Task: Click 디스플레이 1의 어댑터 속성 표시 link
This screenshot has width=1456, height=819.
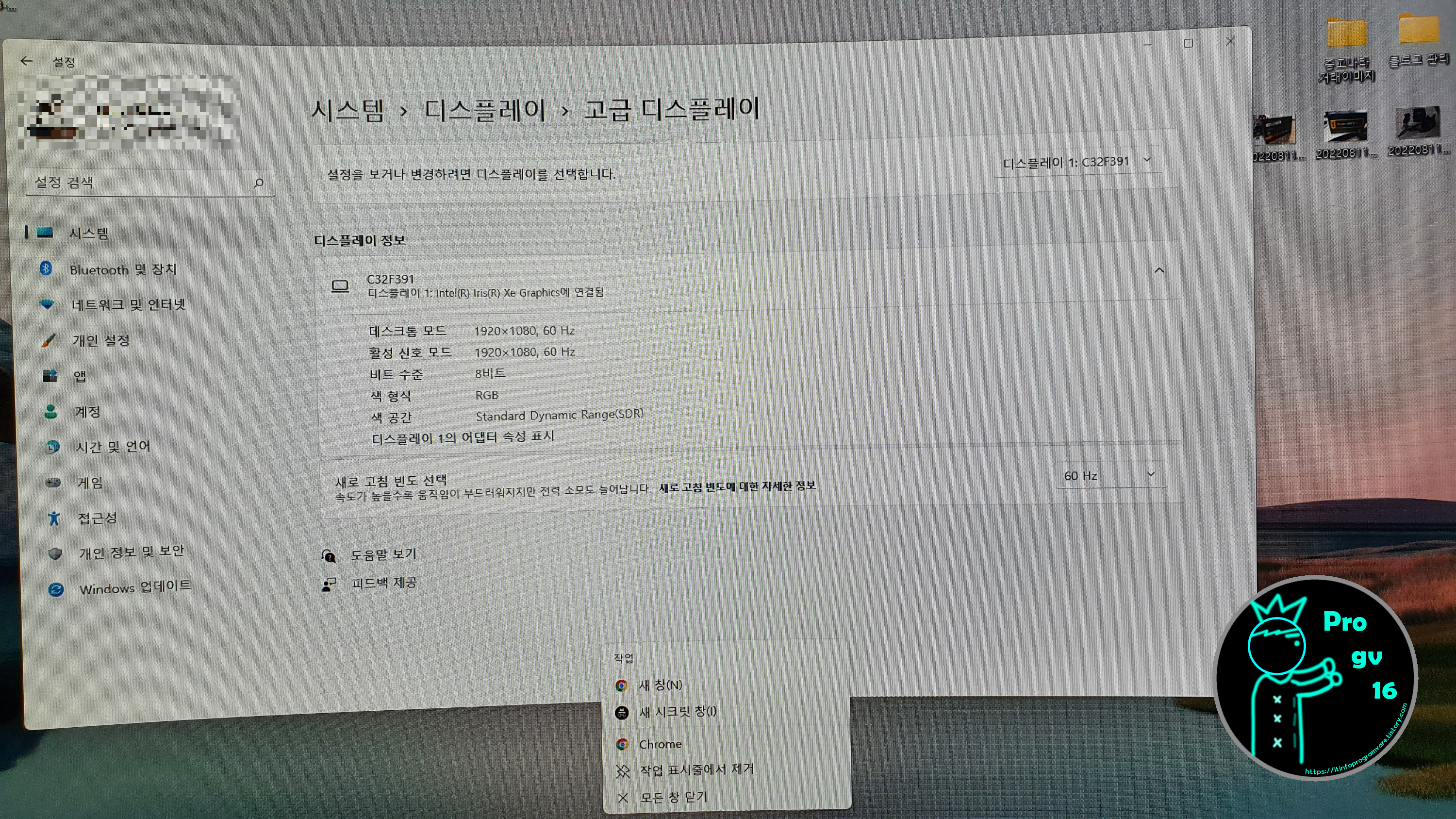Action: pos(463,437)
